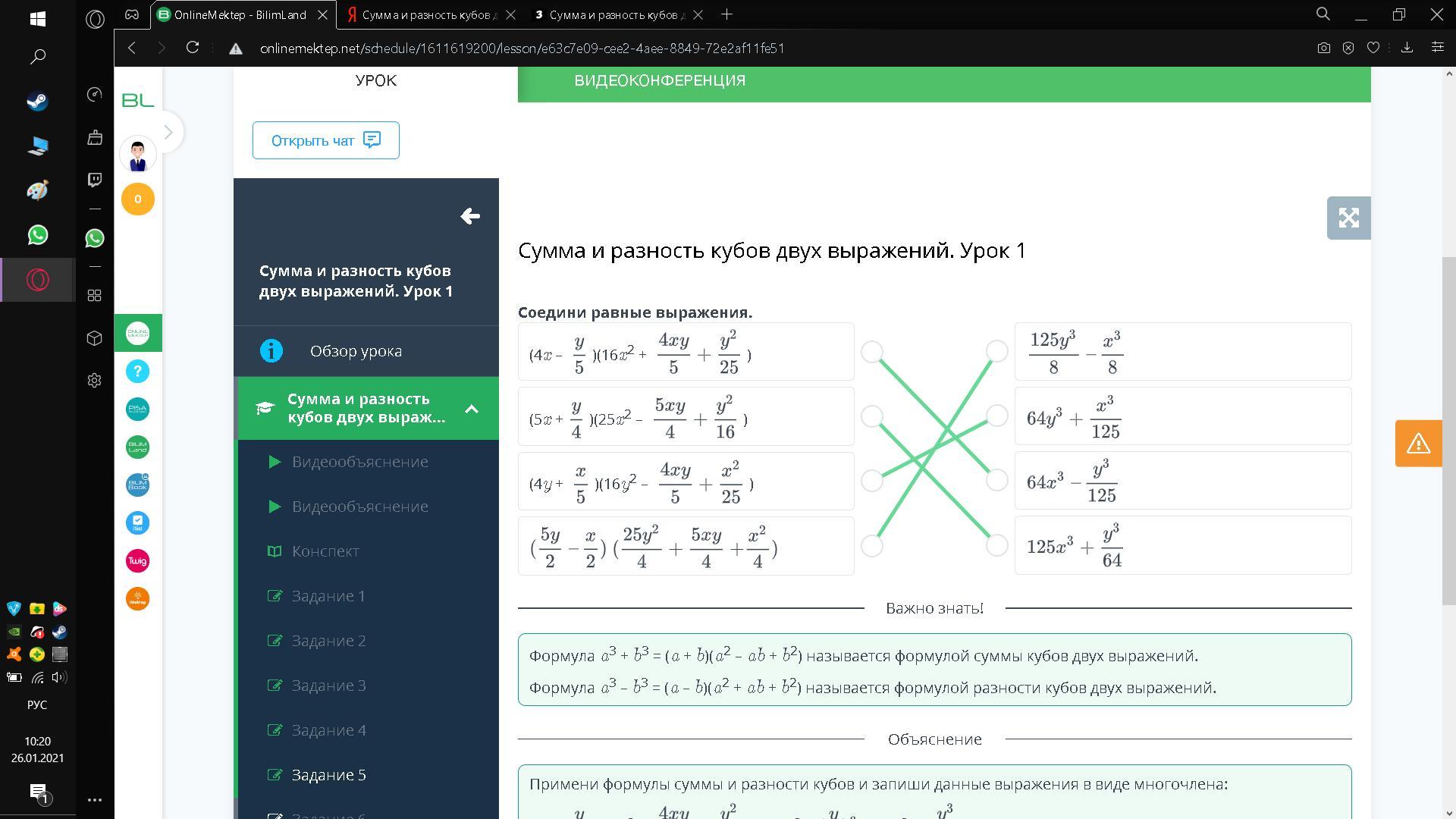The width and height of the screenshot is (1456, 819).
Task: Open GX Corner gamepad icon
Action: 132,14
